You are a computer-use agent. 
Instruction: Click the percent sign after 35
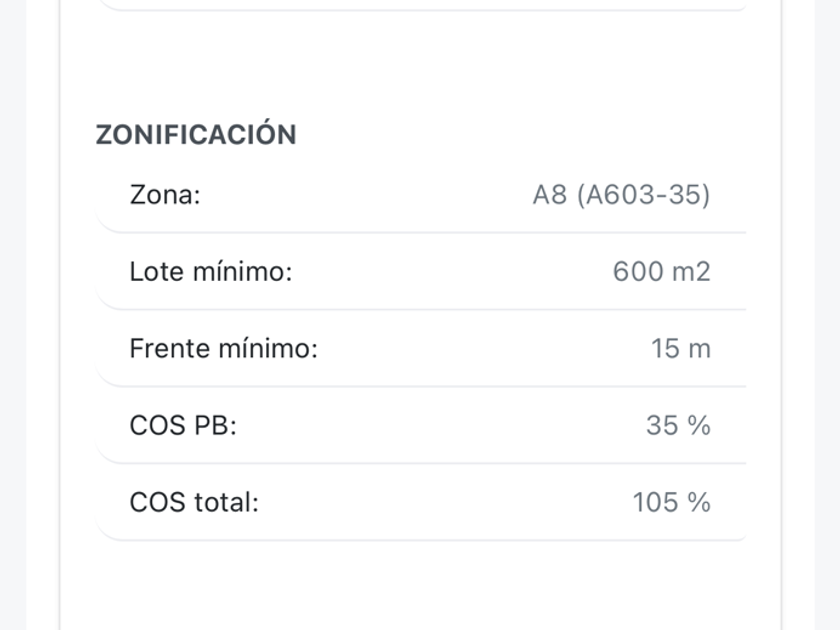point(699,425)
